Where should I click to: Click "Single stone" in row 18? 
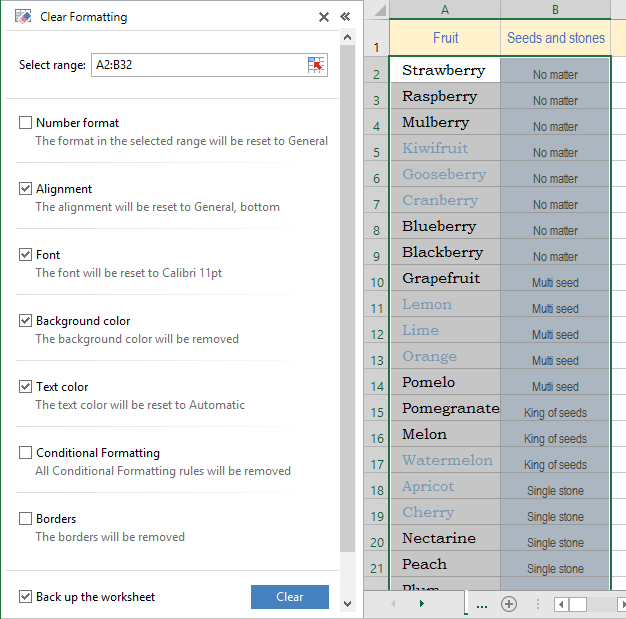(x=555, y=490)
